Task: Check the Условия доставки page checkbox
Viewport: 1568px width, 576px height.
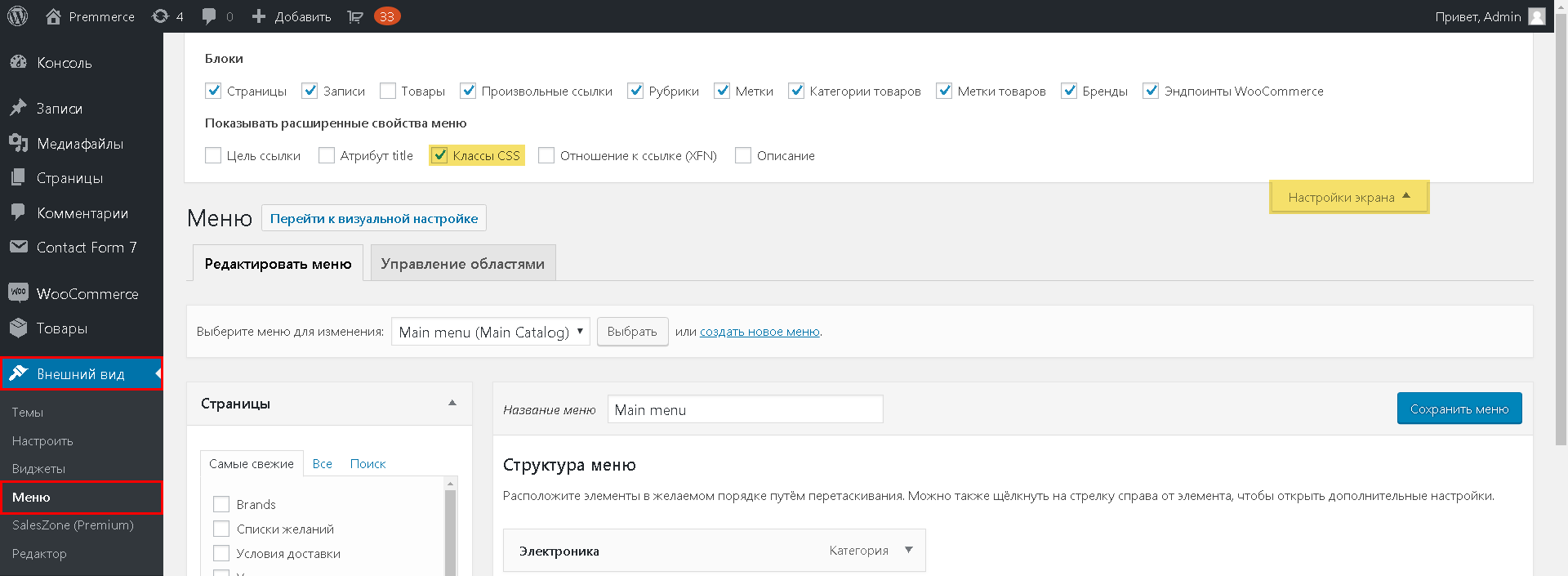Action: 221,553
